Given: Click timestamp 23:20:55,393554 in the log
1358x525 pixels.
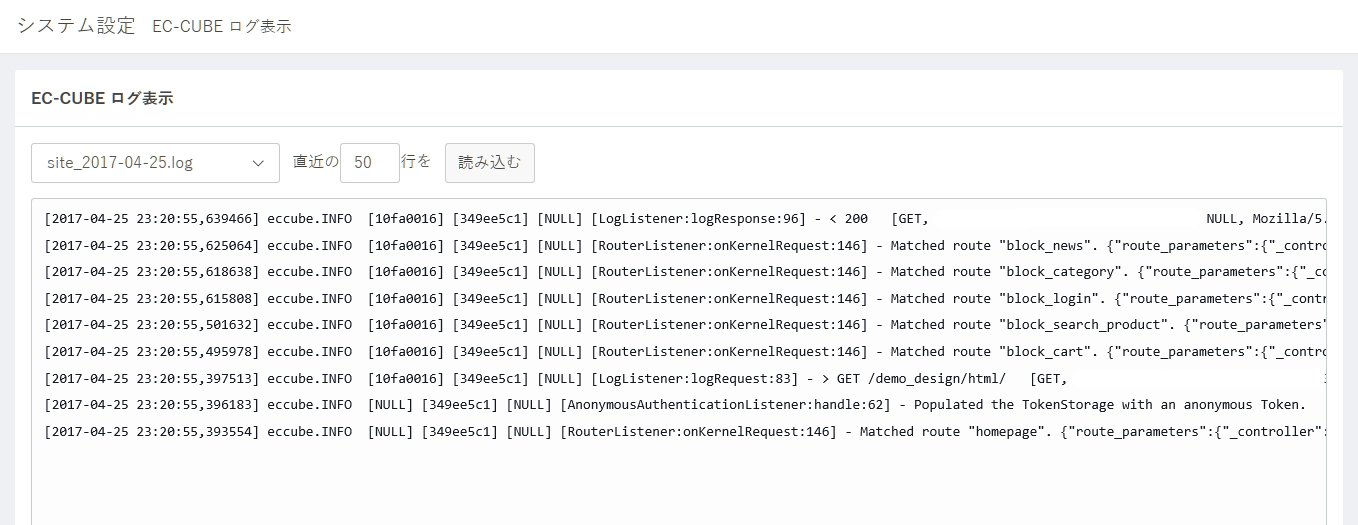Looking at the screenshot, I should tap(194, 432).
